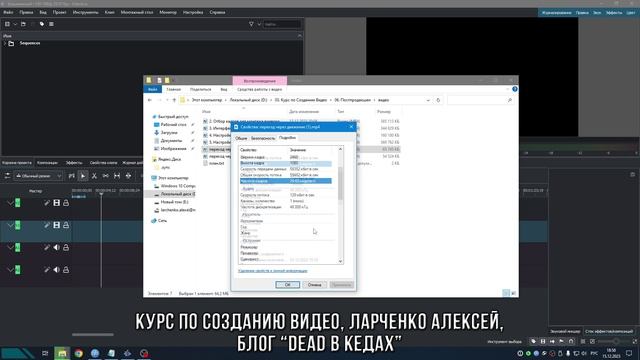
Task: Open File Explorer from the taskbar
Action: pyautogui.click(x=62, y=353)
